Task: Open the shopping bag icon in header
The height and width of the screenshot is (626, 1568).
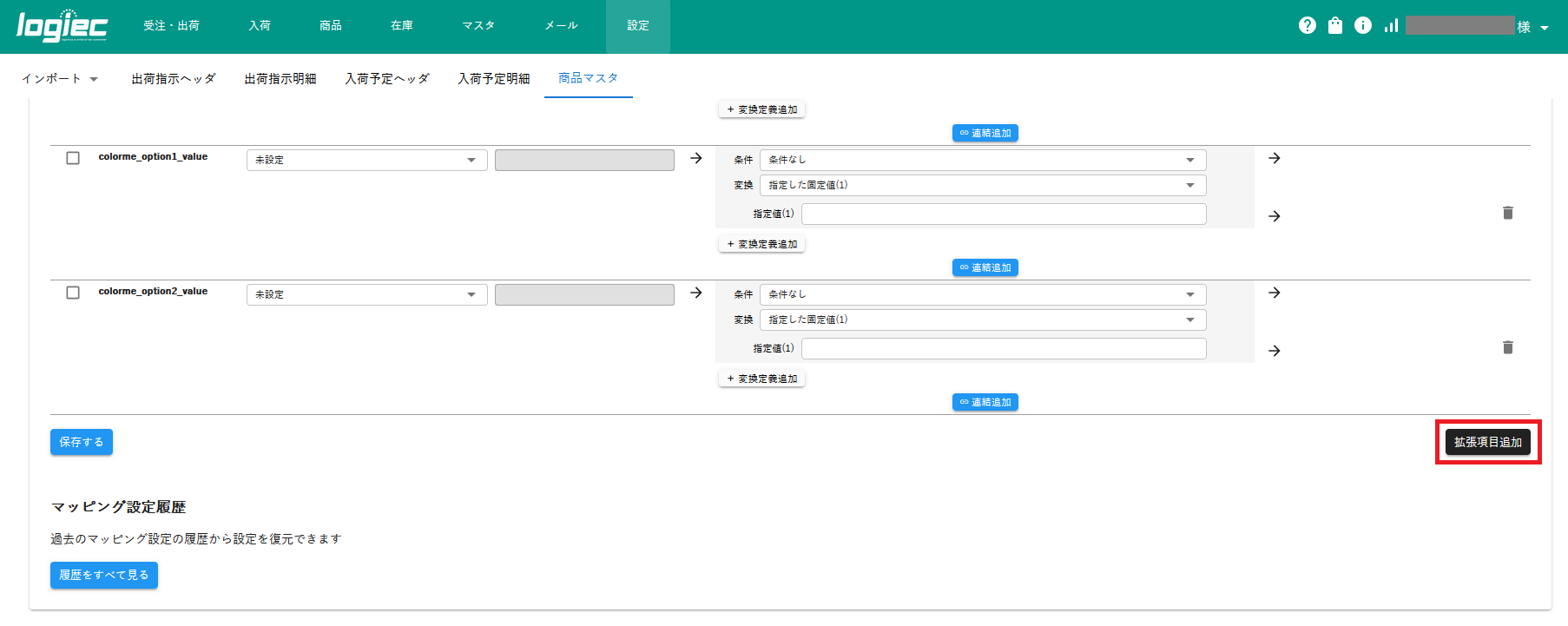Action: (1335, 26)
